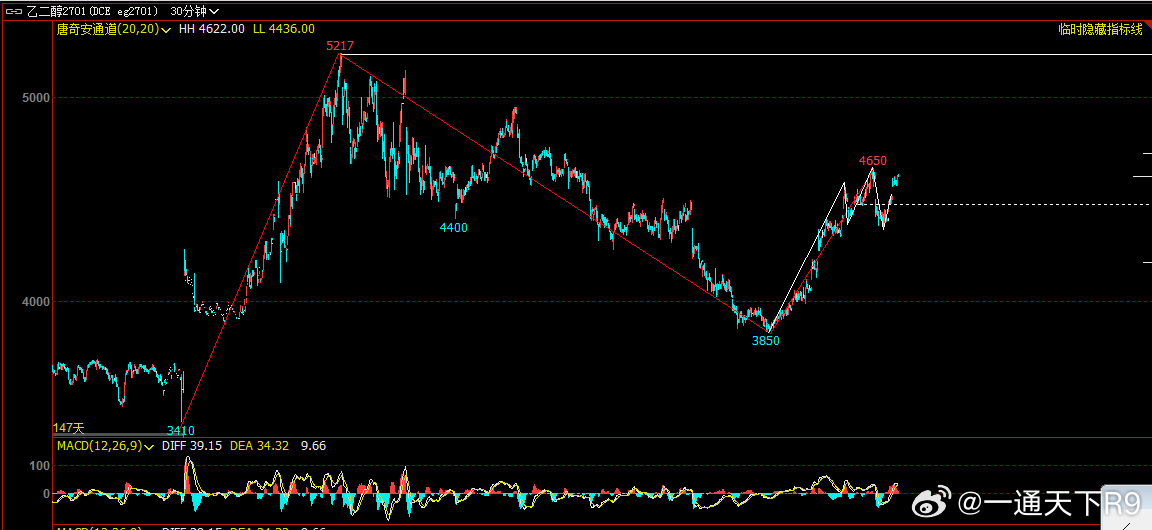Click the 147天 duration label
This screenshot has width=1152, height=530.
tap(69, 428)
